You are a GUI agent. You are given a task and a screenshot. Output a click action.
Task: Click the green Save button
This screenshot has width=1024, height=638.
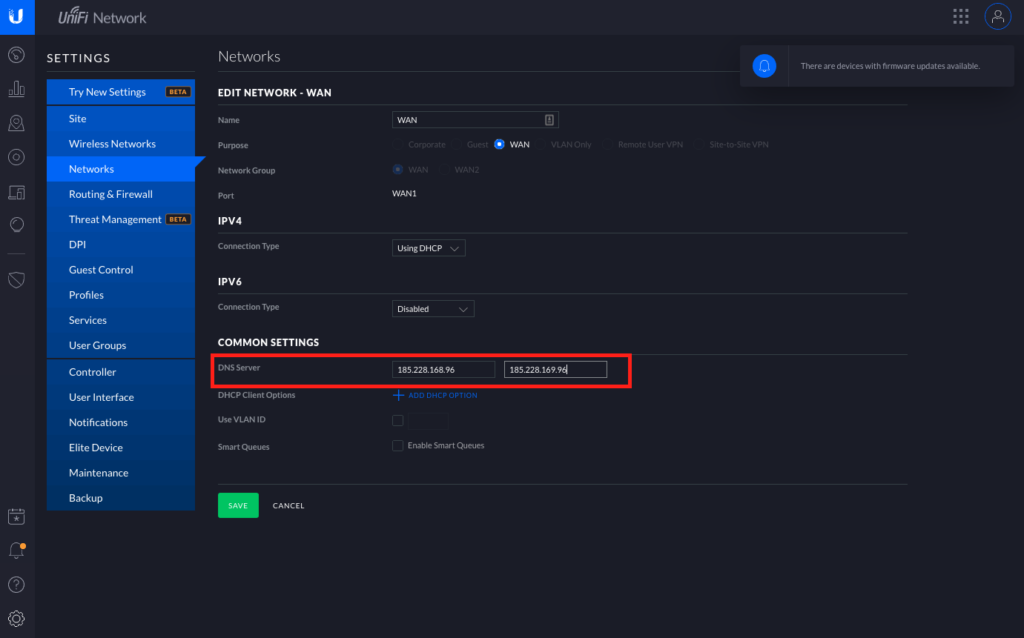238,505
